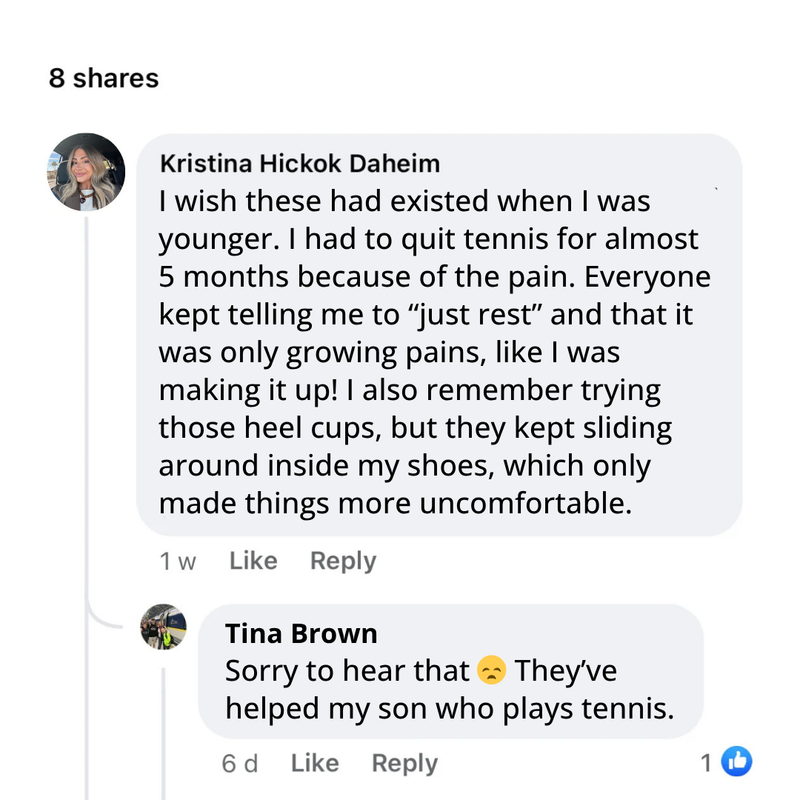This screenshot has width=800, height=800.
Task: Like Kristina Hickok Daheim's comment
Action: (x=253, y=561)
